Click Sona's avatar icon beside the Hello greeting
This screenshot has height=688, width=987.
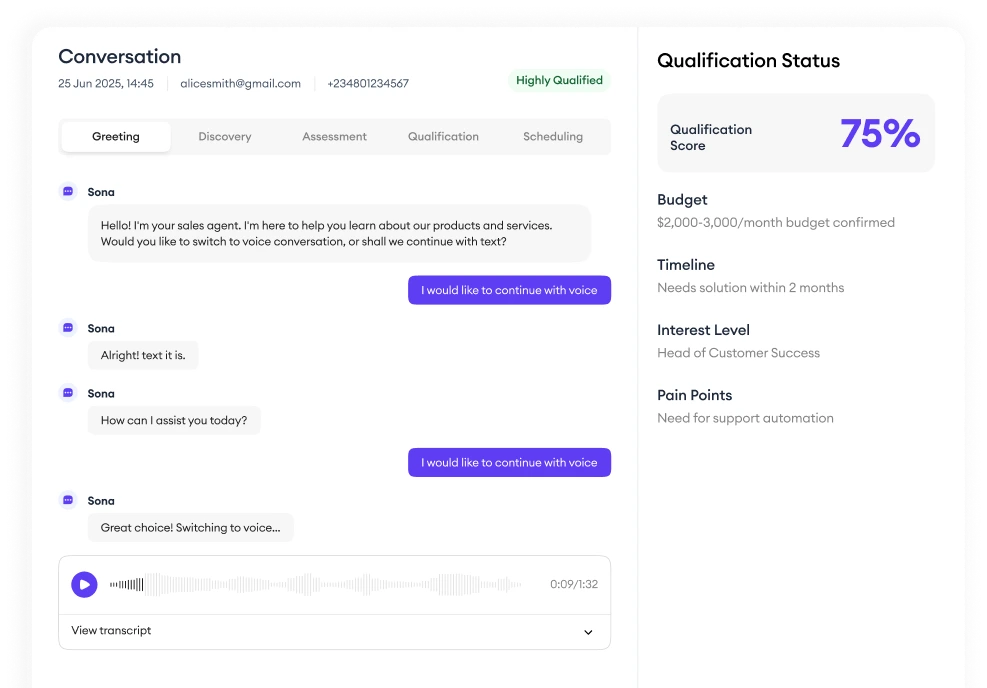[68, 191]
